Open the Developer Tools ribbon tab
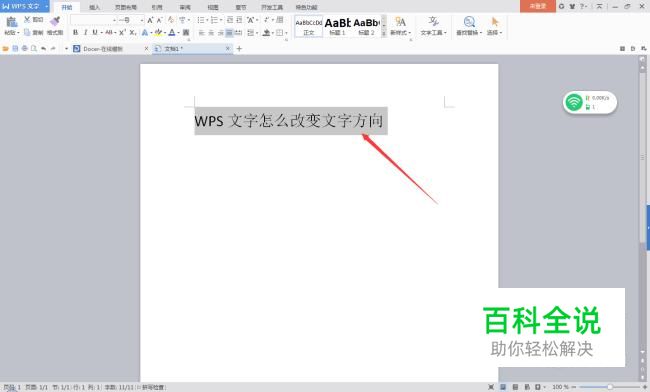The image size is (650, 392). coord(272,7)
